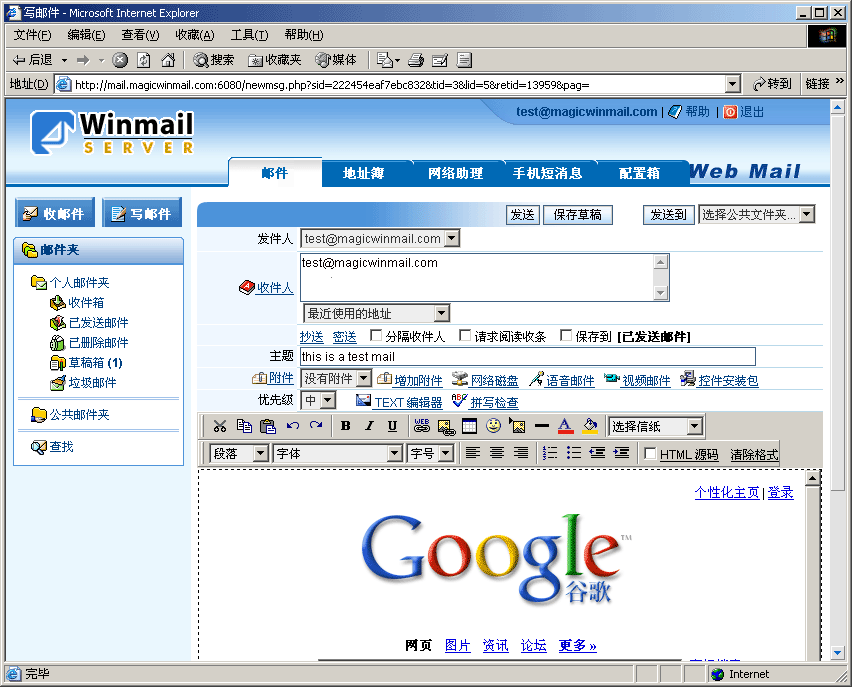Viewport: 852px width, 687px height.
Task: Switch to the 地址簿 tab
Action: point(364,173)
